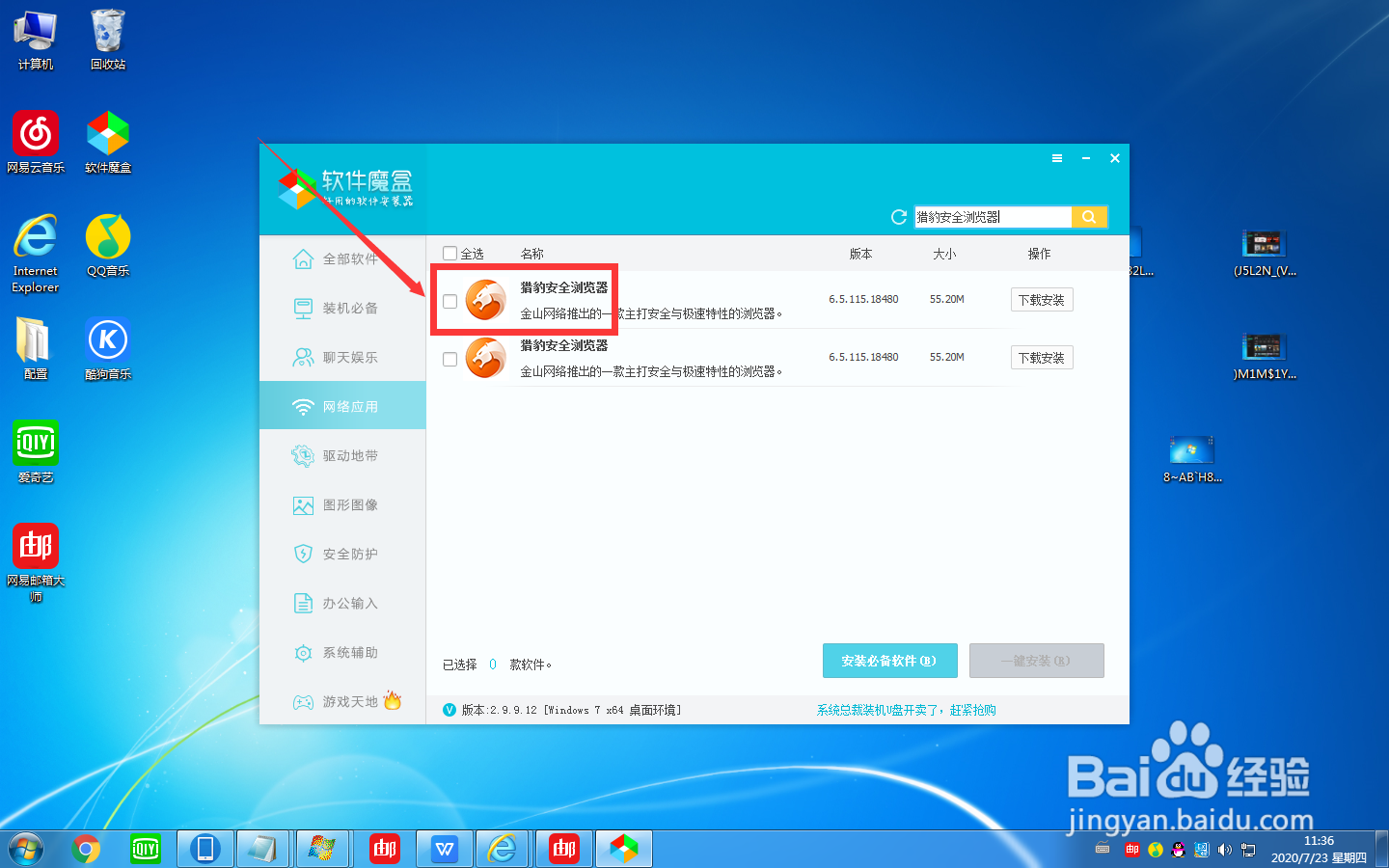
Task: Open Chrome from the taskbar
Action: tap(86, 849)
